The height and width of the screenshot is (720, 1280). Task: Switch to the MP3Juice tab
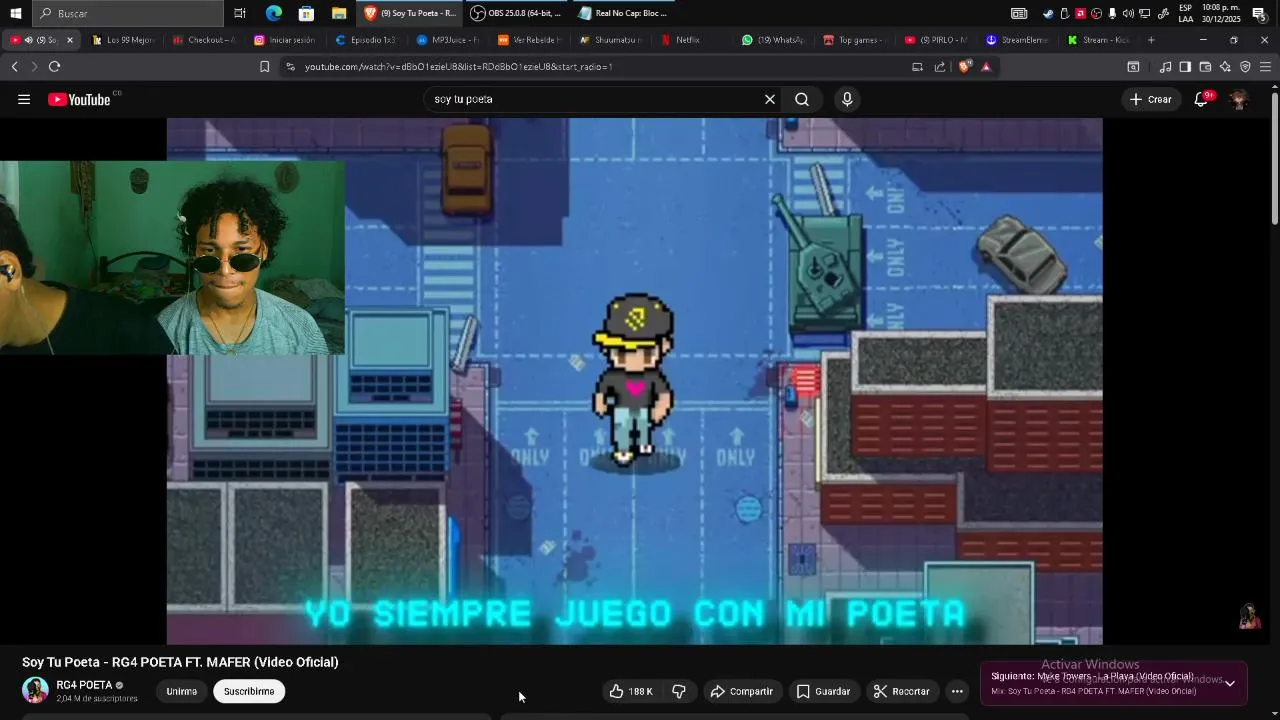tap(447, 40)
